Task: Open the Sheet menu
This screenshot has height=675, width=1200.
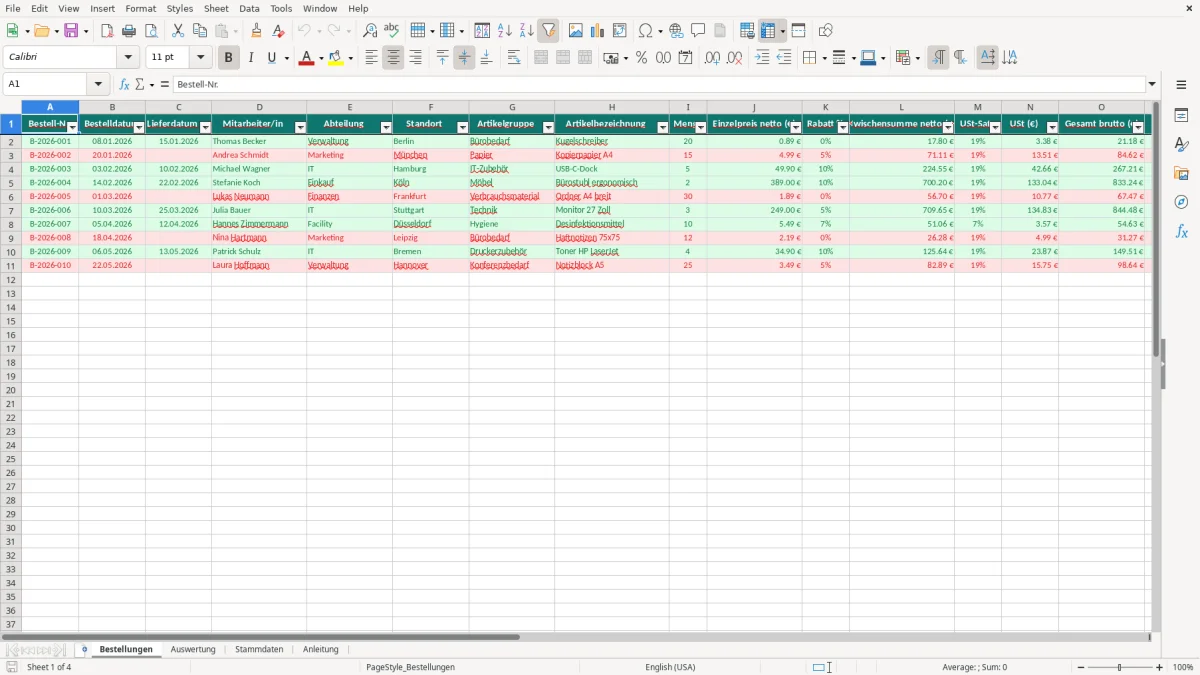Action: (216, 8)
